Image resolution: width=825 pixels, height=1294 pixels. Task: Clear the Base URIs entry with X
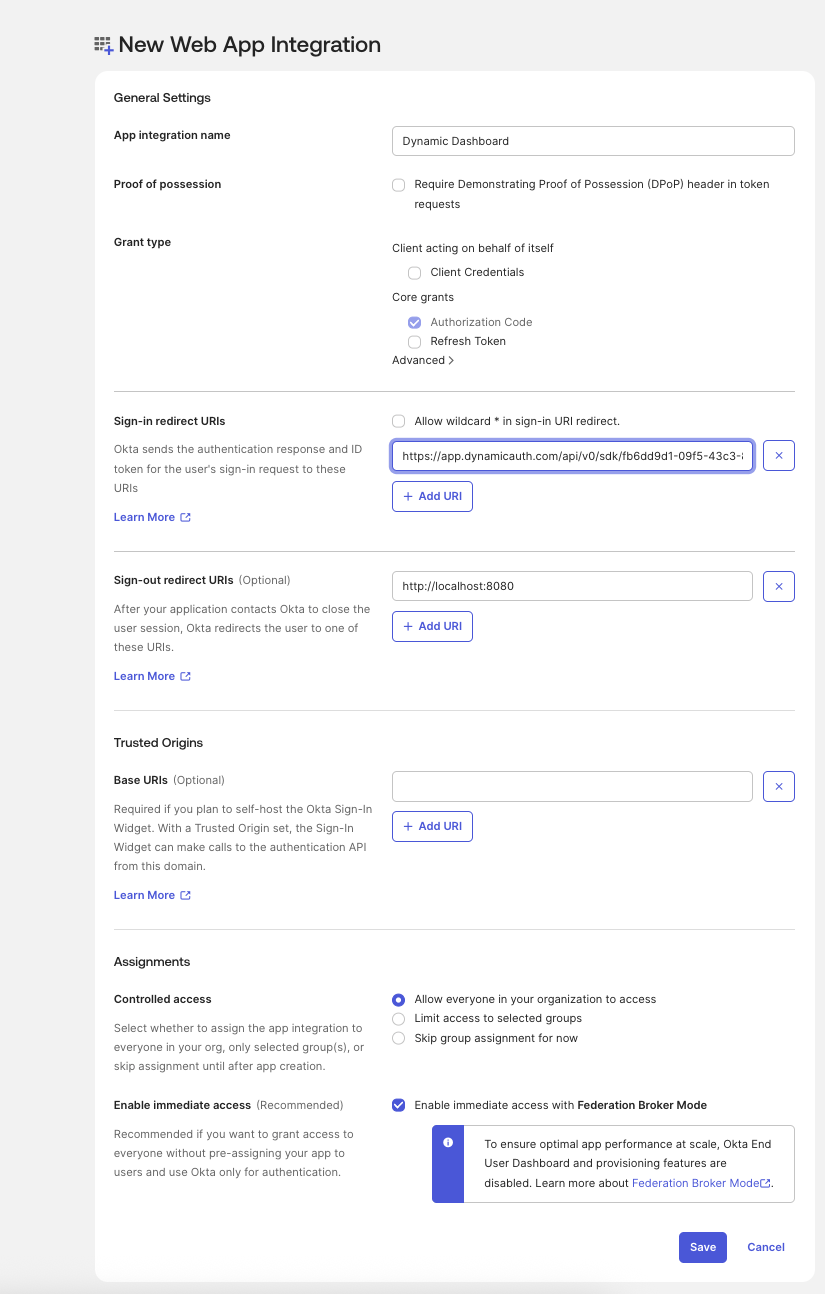(x=778, y=787)
